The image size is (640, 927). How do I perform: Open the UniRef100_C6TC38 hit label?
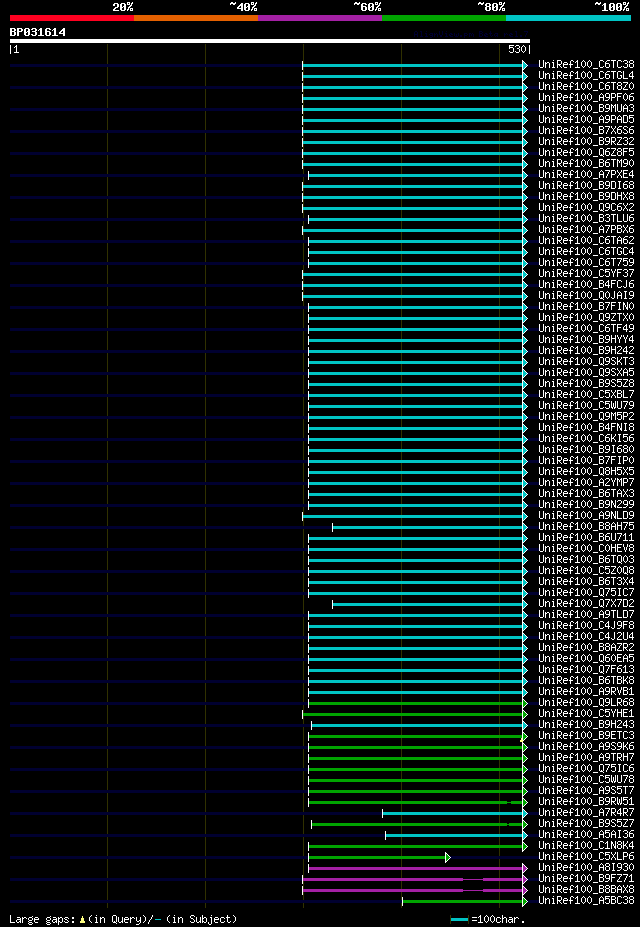tap(586, 64)
